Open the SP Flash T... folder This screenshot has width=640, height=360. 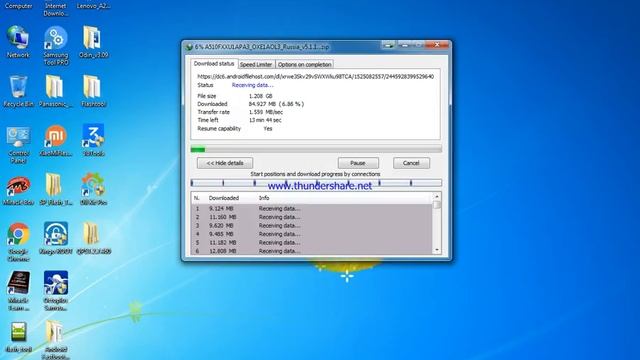point(56,189)
